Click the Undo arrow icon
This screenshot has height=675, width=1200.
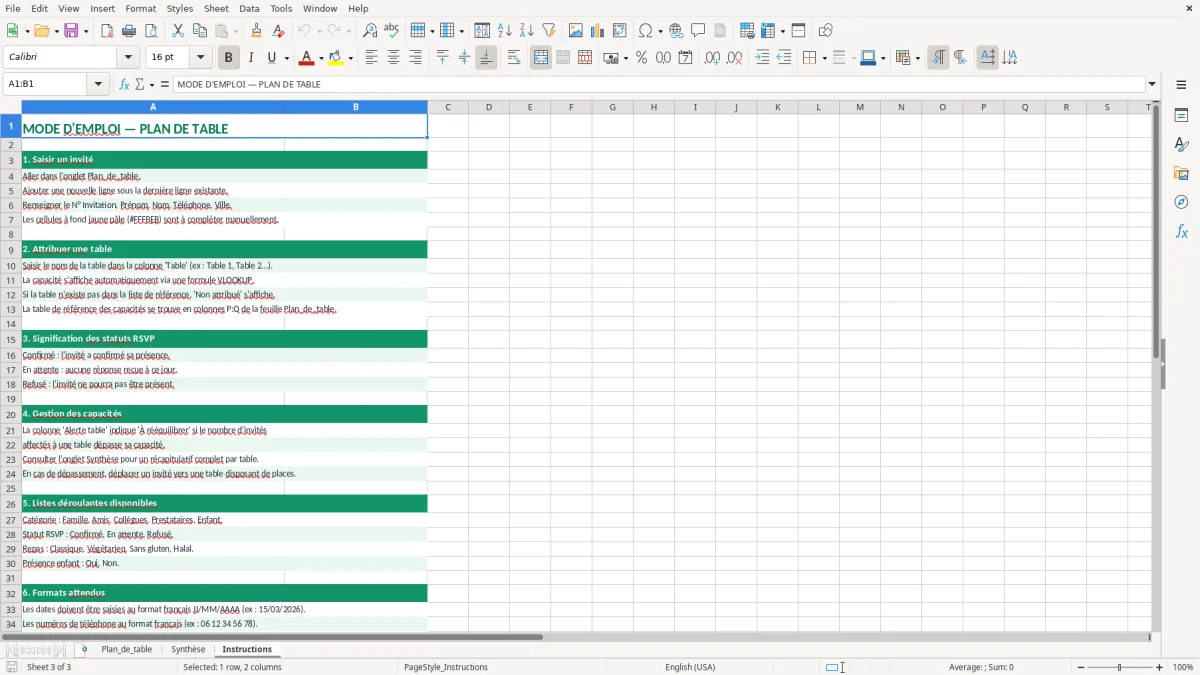point(304,31)
